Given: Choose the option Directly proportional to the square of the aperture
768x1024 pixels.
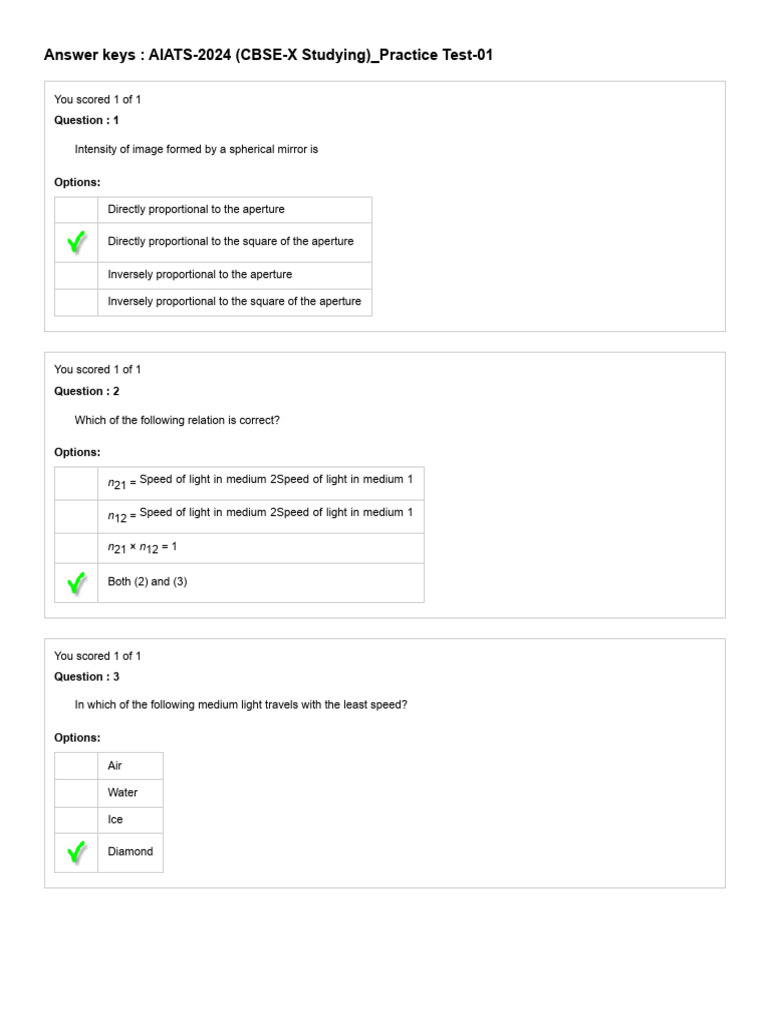Looking at the screenshot, I should tap(230, 242).
